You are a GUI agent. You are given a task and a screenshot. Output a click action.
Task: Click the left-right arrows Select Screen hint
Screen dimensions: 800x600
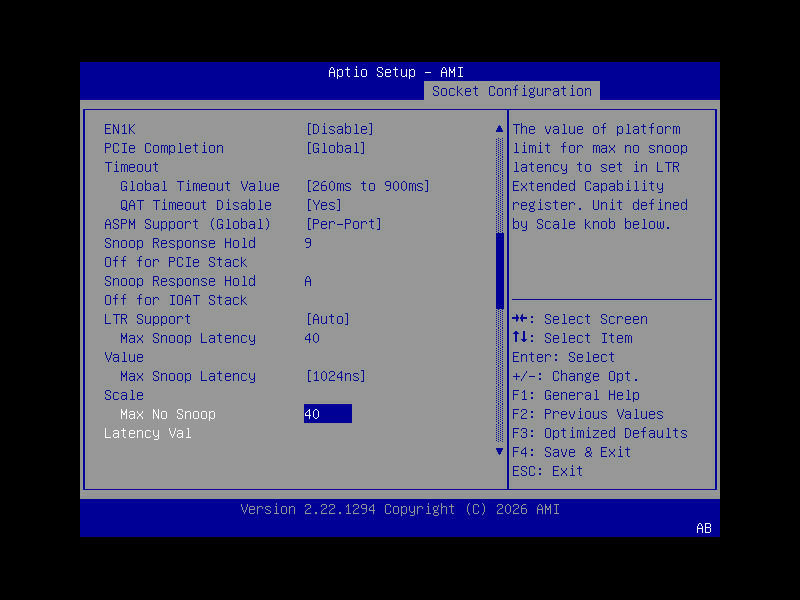(580, 319)
